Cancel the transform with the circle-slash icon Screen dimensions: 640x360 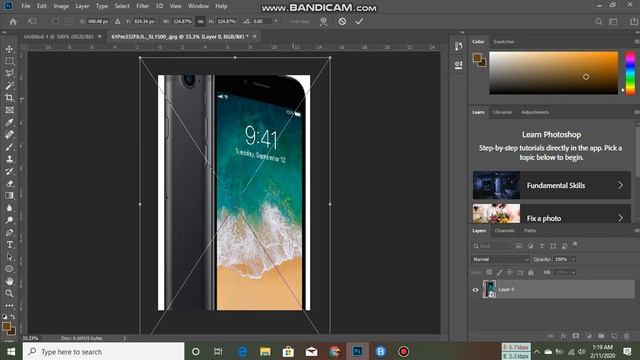coord(342,21)
